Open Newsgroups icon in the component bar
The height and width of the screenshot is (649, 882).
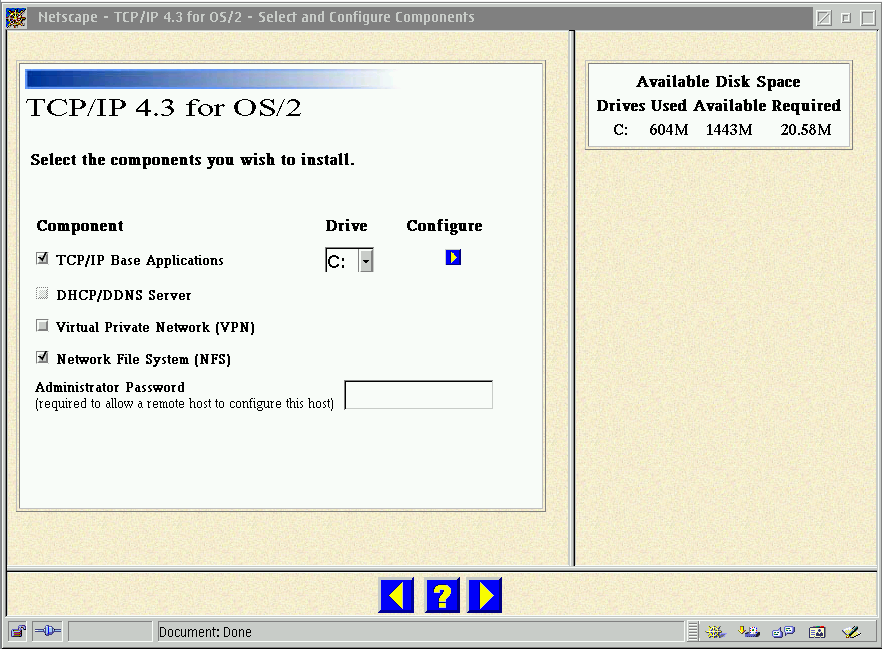(x=783, y=631)
